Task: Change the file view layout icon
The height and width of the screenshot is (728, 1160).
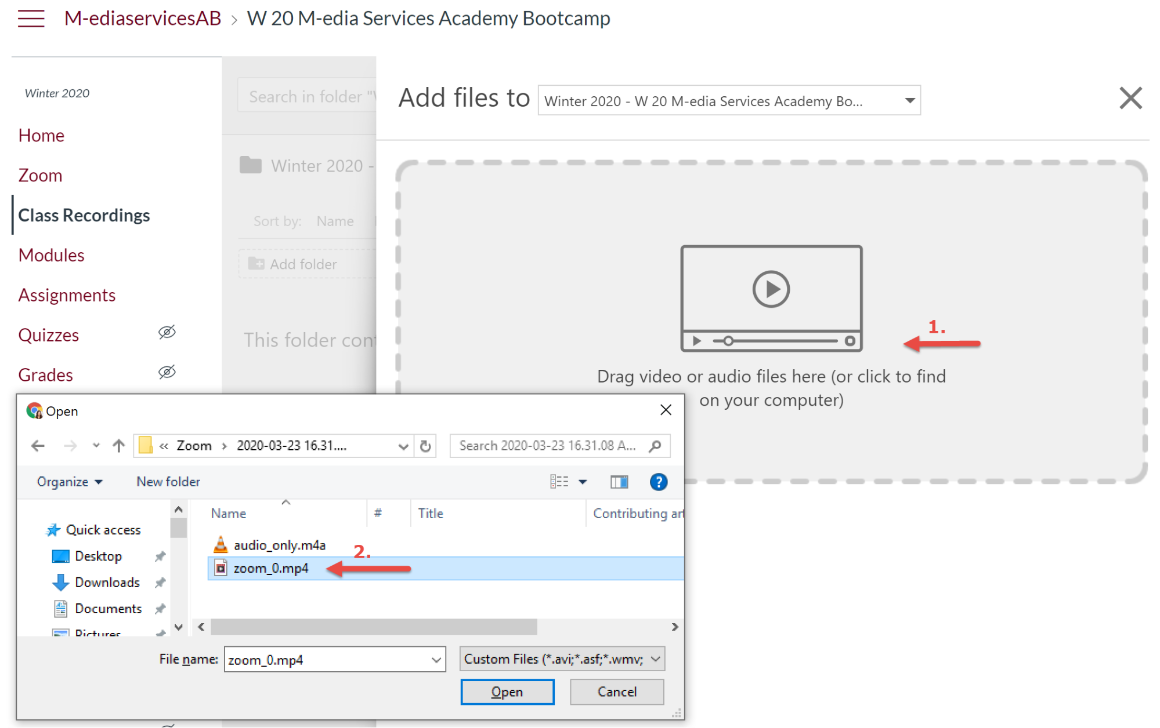Action: (x=560, y=482)
